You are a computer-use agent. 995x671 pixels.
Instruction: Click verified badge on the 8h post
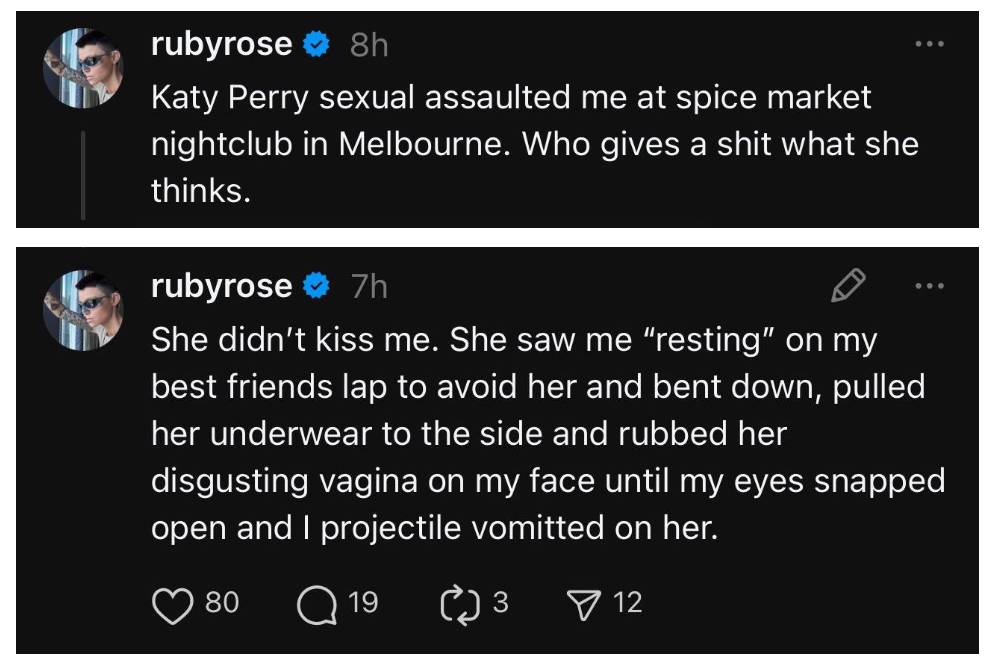(x=317, y=45)
